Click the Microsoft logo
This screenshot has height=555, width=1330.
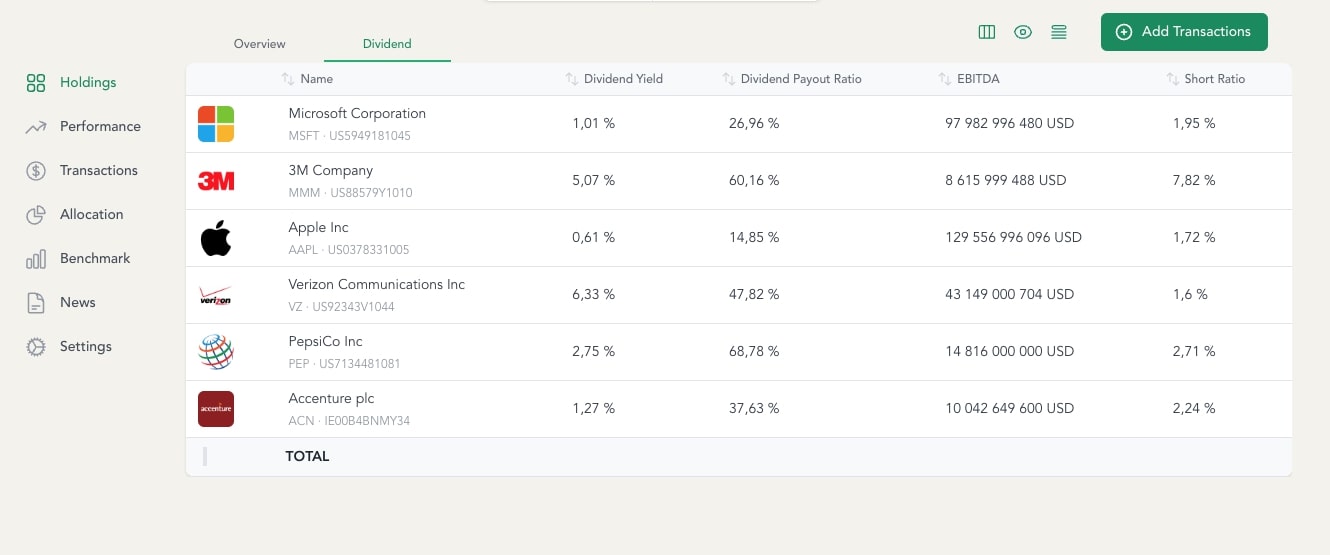click(x=216, y=124)
